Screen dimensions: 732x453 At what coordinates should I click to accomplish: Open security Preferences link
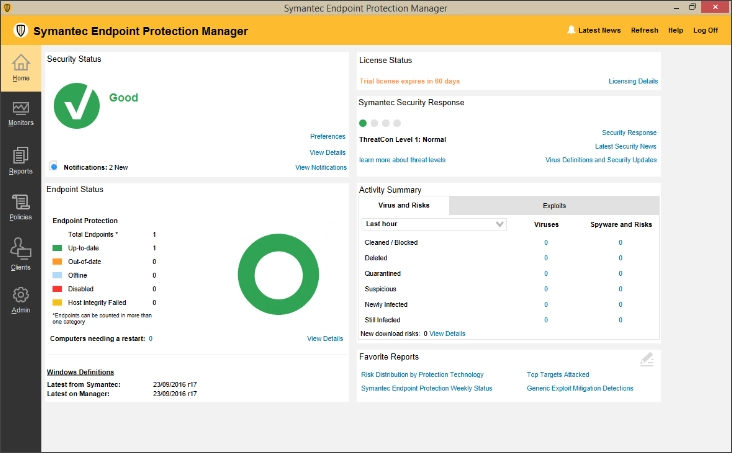click(x=328, y=136)
